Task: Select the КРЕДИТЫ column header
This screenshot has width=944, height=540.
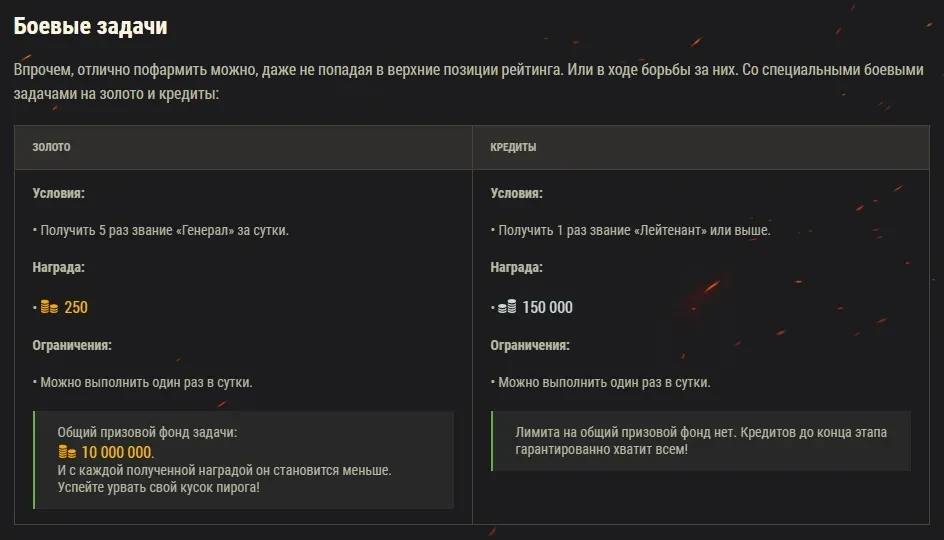Action: pyautogui.click(x=513, y=147)
